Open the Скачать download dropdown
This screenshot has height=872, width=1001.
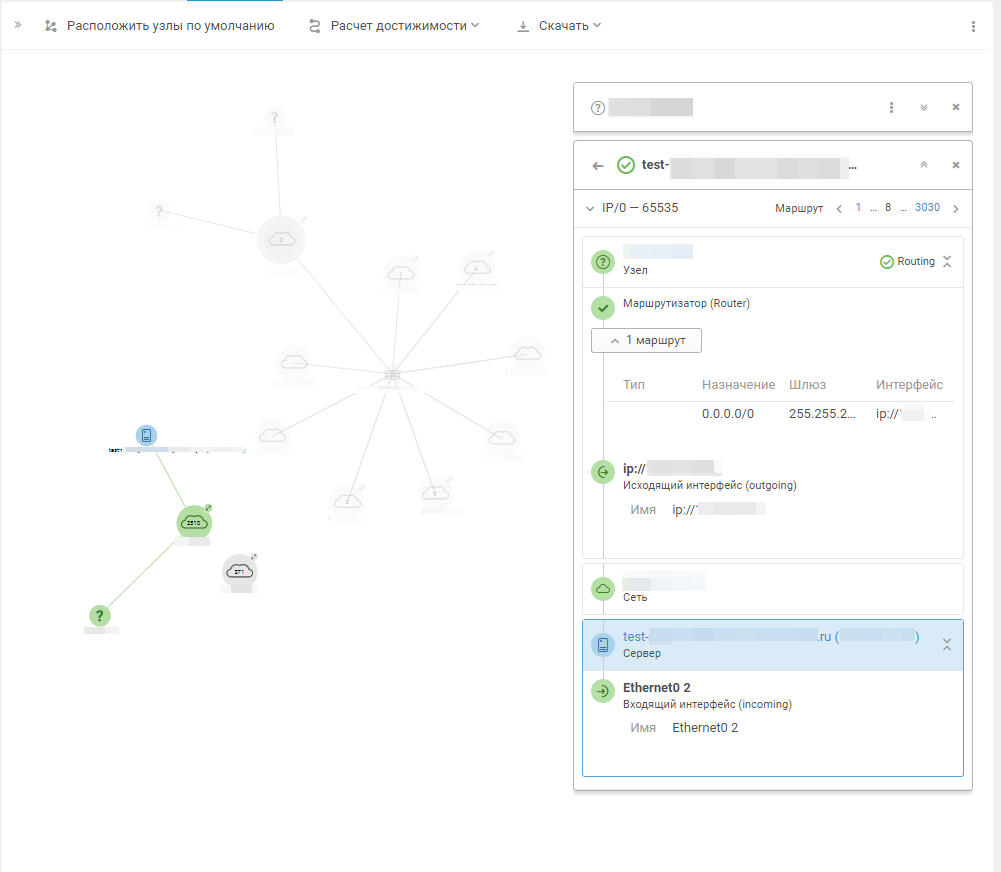click(x=559, y=26)
